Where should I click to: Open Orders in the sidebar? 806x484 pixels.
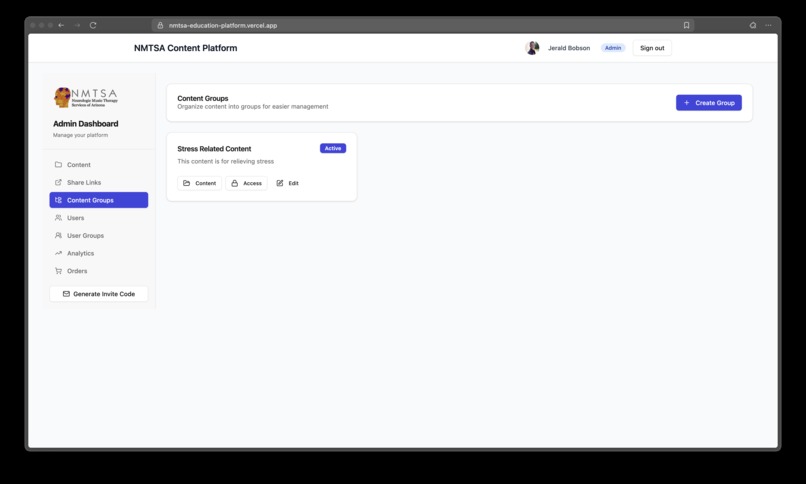[99, 271]
